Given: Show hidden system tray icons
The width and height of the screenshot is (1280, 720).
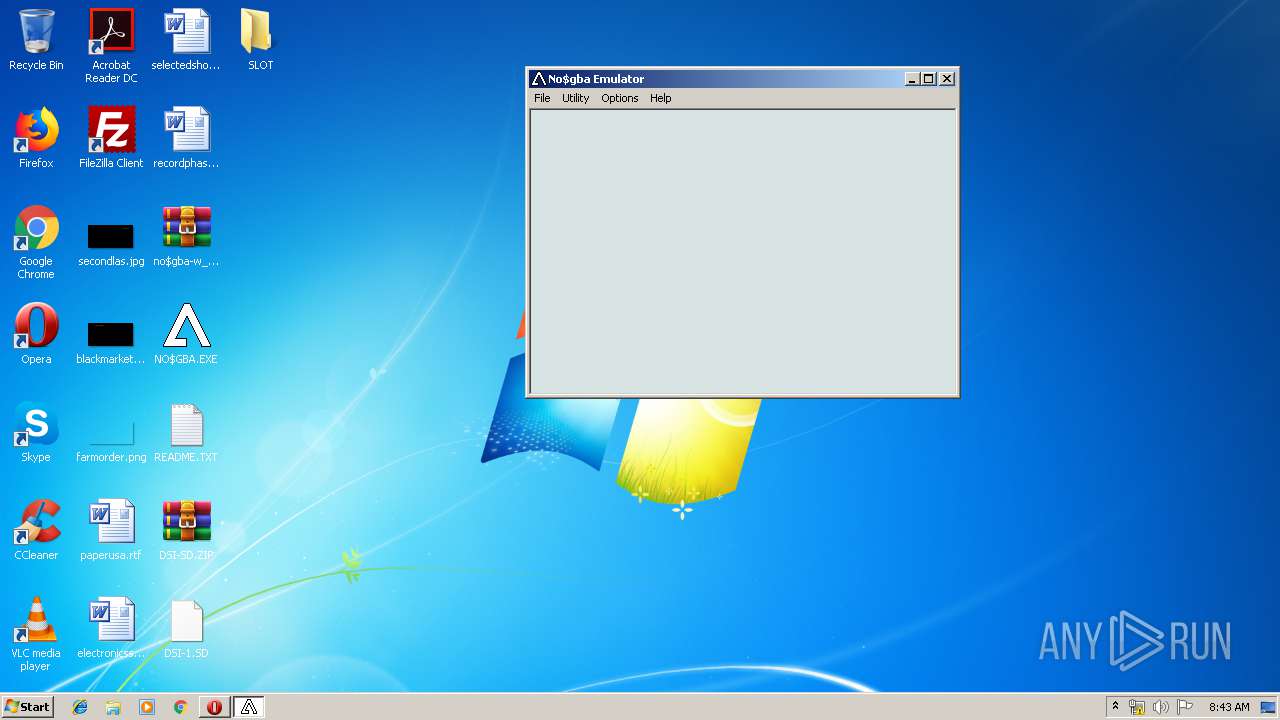Looking at the screenshot, I should click(x=1115, y=707).
